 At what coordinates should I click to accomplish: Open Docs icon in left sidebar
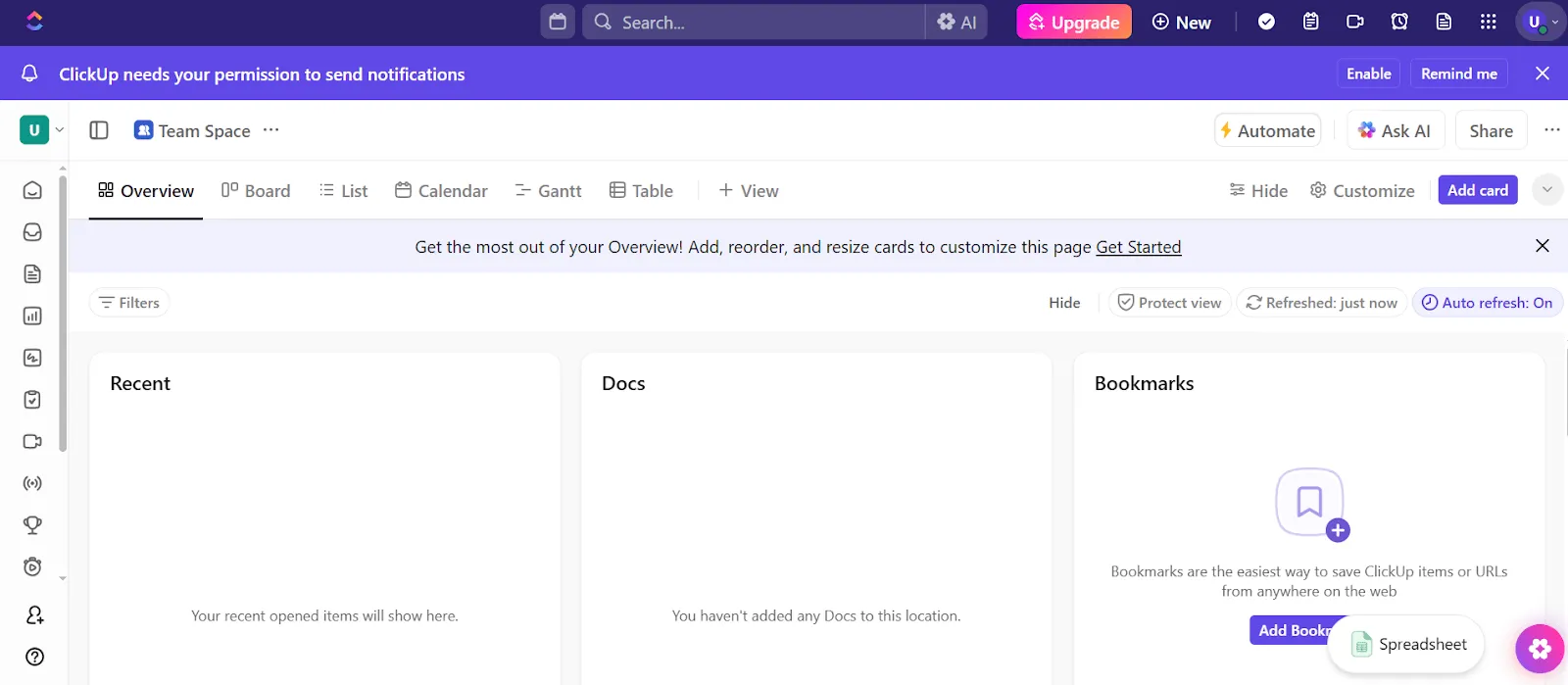[32, 274]
